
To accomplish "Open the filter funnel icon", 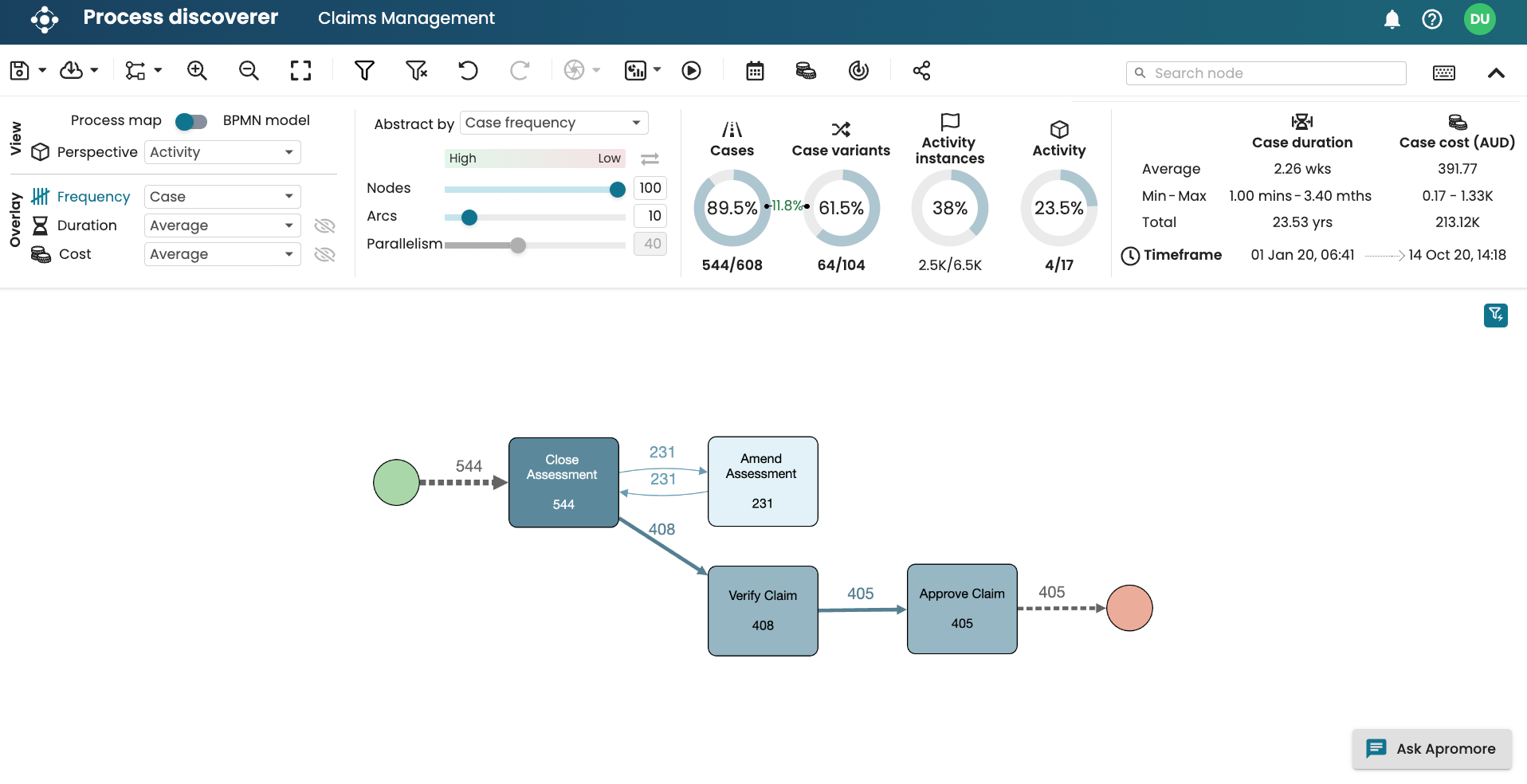I will click(364, 71).
